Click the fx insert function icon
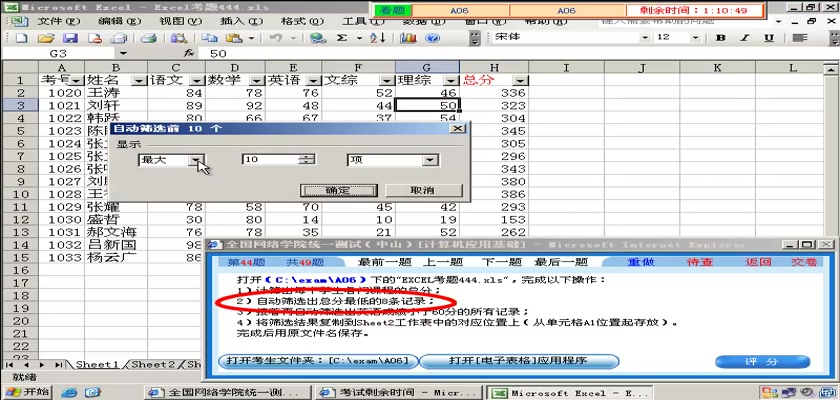The height and width of the screenshot is (400, 840). 188,53
